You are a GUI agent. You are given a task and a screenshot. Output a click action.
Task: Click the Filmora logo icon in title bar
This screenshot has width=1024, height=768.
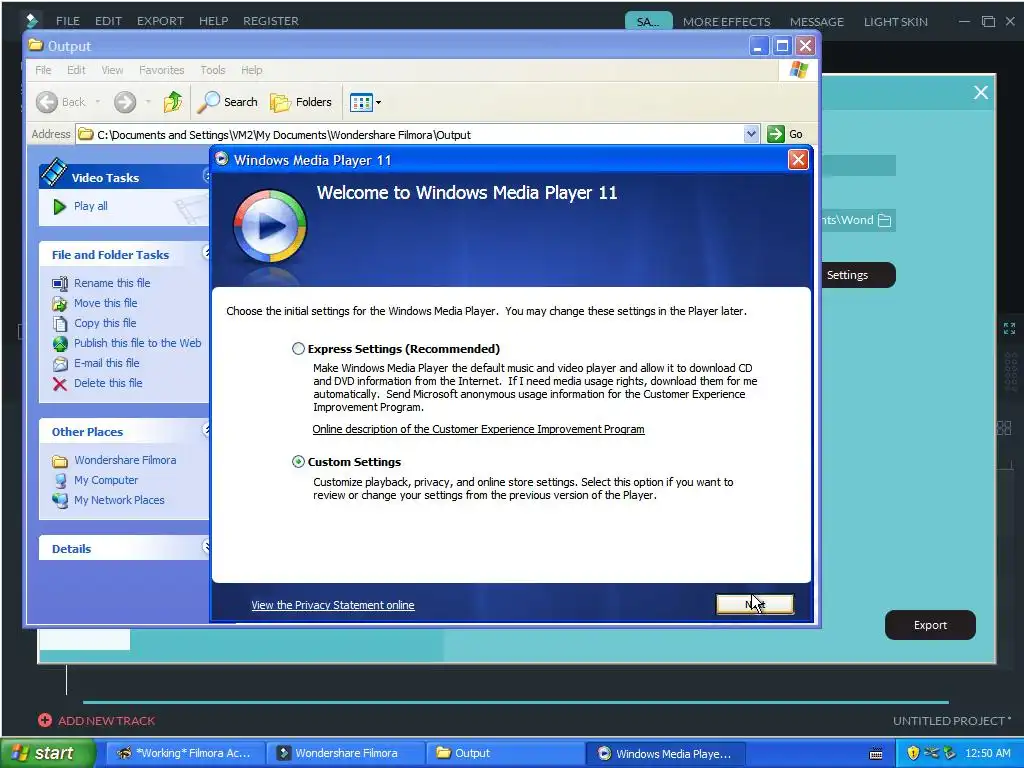(x=31, y=21)
